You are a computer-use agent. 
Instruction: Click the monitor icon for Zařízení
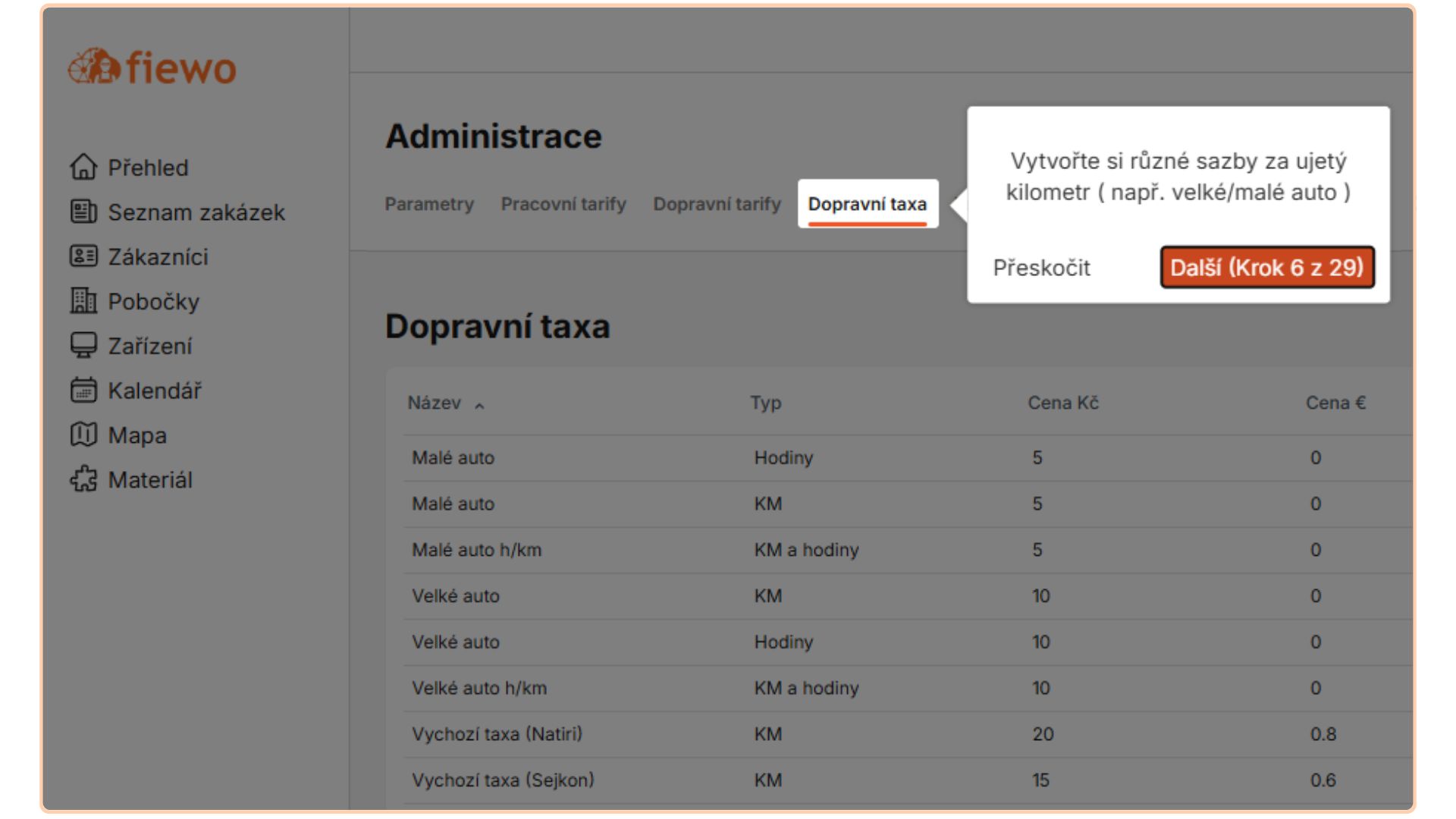coord(83,346)
